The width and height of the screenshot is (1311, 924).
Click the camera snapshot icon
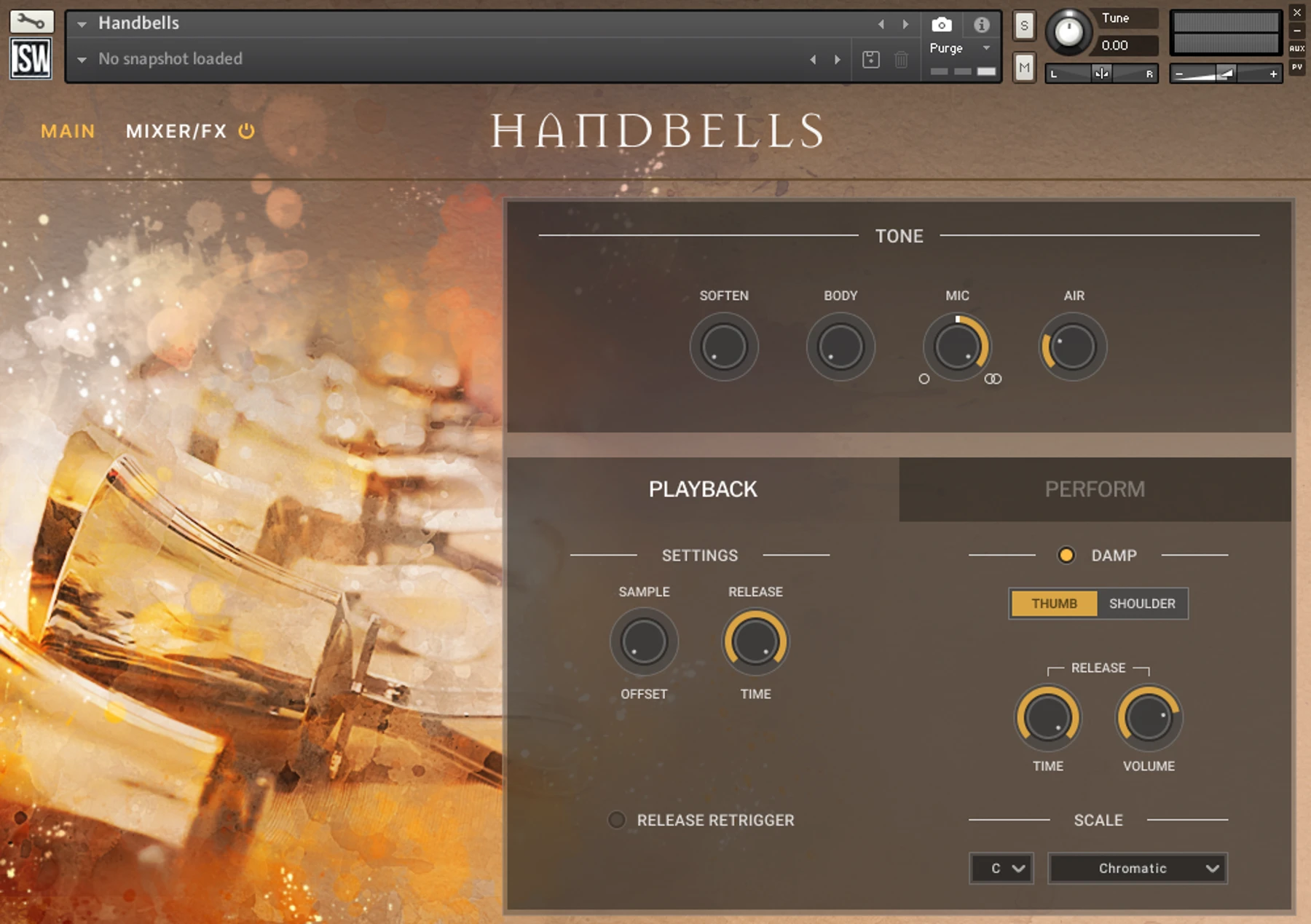coord(941,25)
